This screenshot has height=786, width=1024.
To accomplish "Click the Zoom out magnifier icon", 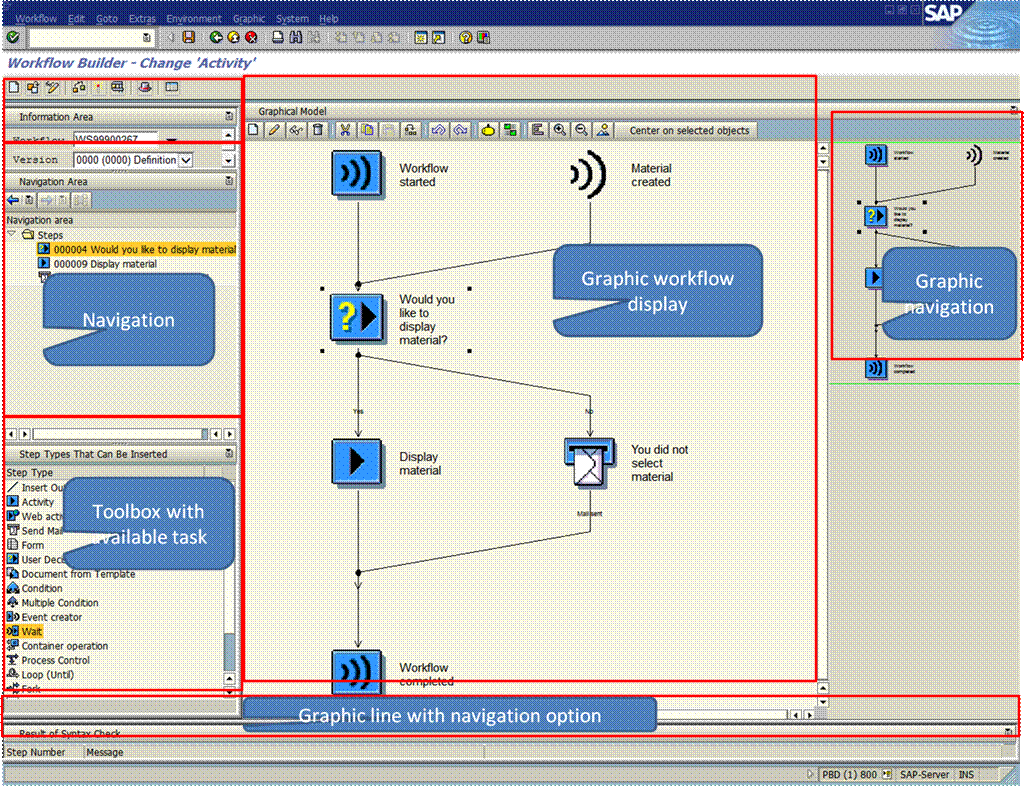I will (x=581, y=130).
